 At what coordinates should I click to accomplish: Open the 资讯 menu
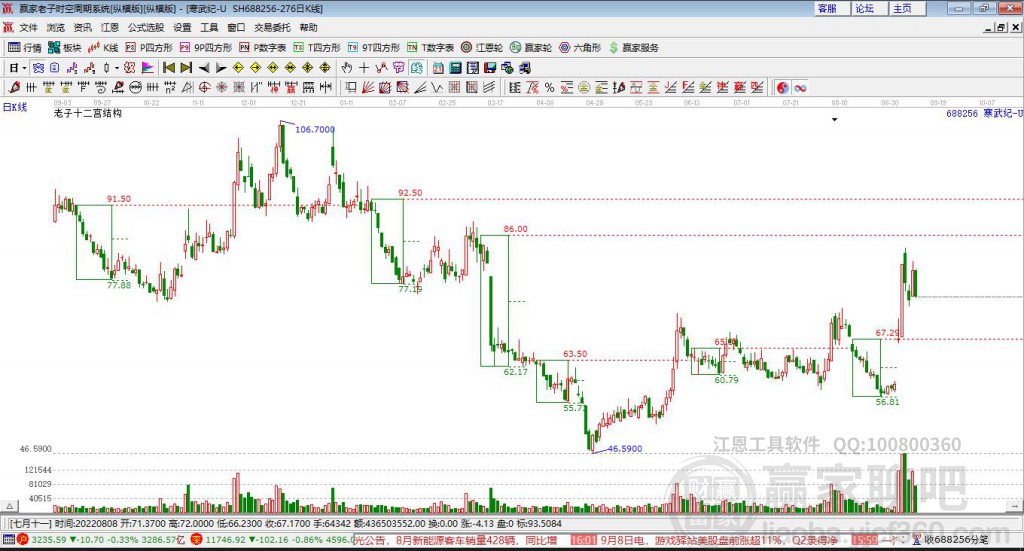(82, 27)
